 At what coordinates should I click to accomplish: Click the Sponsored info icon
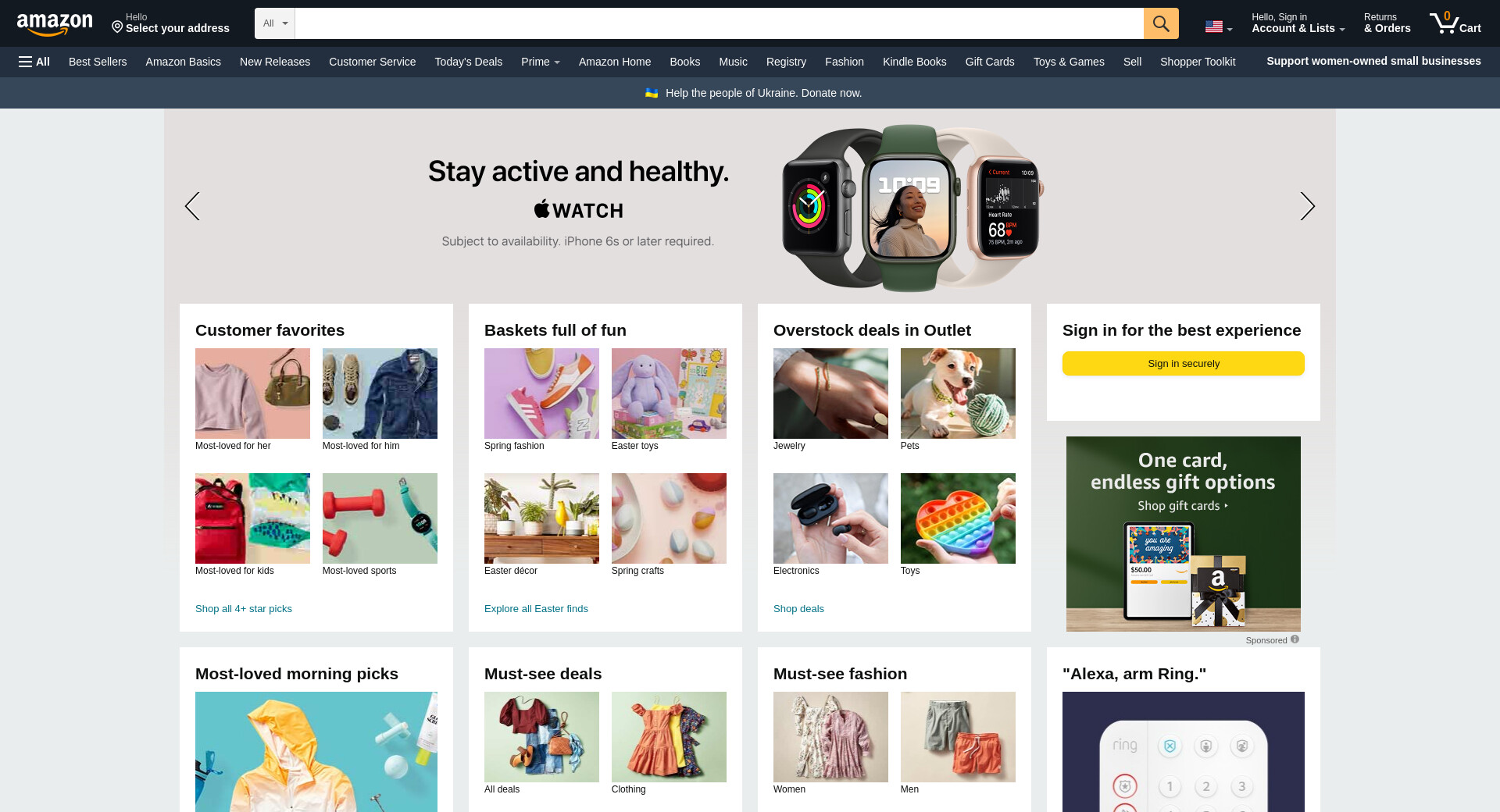1295,639
